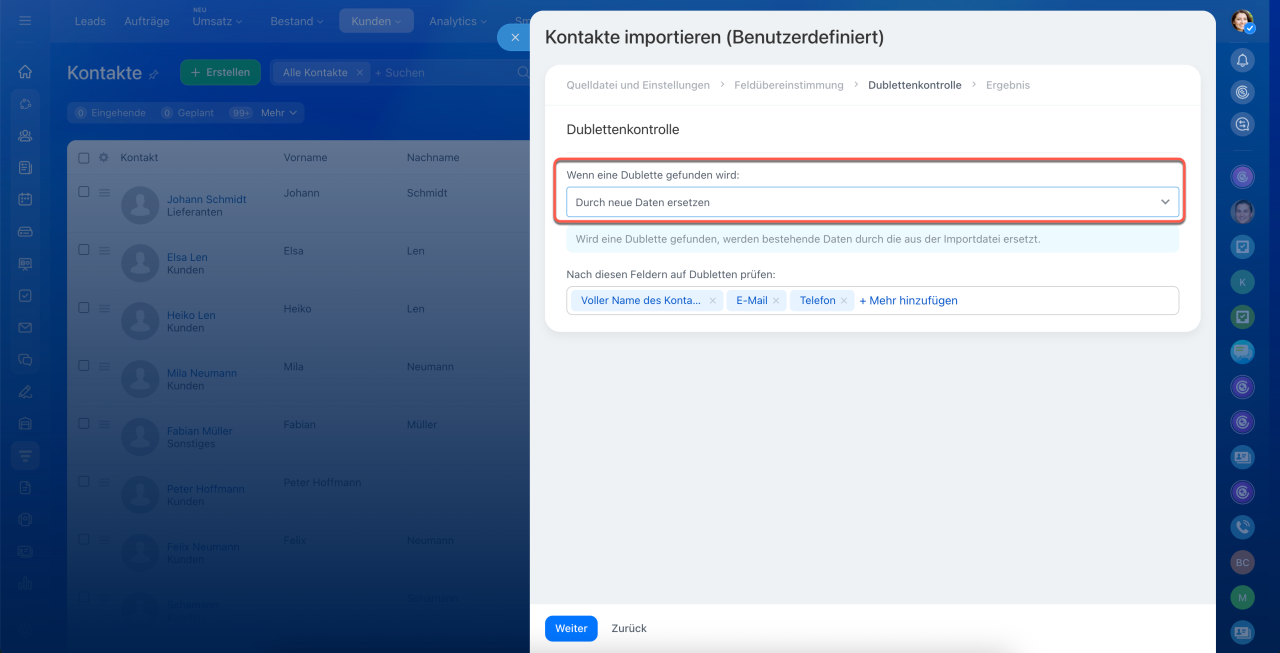Screen dimensions: 1280x653
Task: Select the Johann Schmidt row checkbox
Action: tap(84, 192)
